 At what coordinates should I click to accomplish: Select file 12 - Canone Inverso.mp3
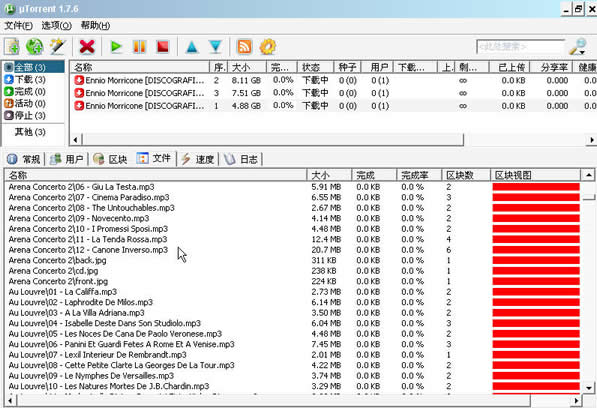[88, 250]
